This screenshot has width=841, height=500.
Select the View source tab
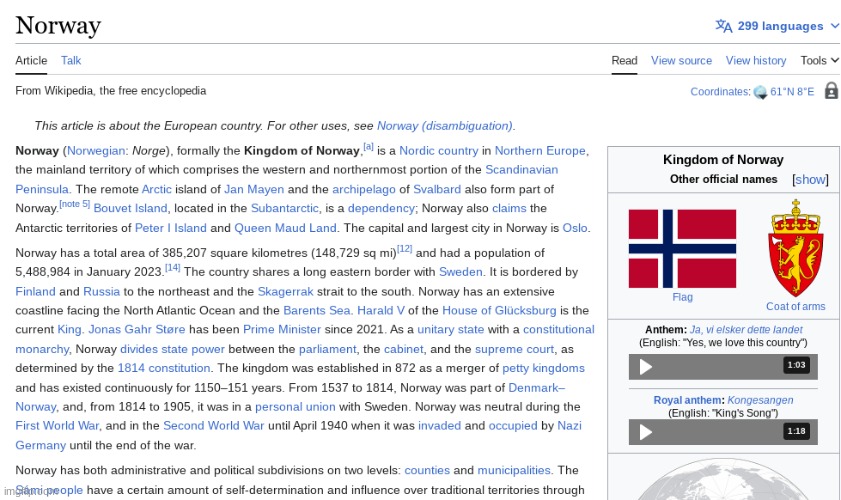click(x=681, y=61)
